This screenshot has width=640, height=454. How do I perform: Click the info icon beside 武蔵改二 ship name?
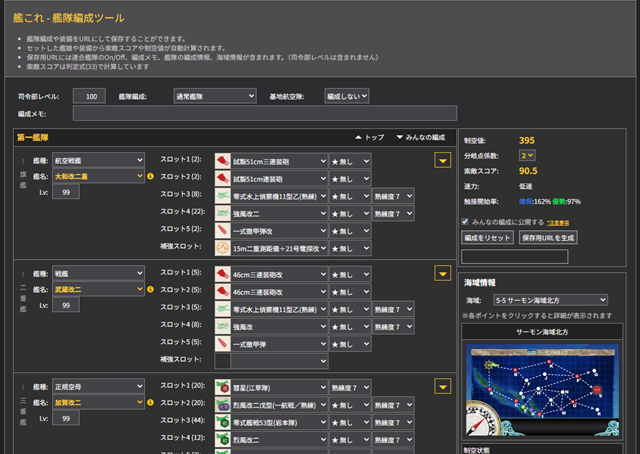[x=150, y=289]
